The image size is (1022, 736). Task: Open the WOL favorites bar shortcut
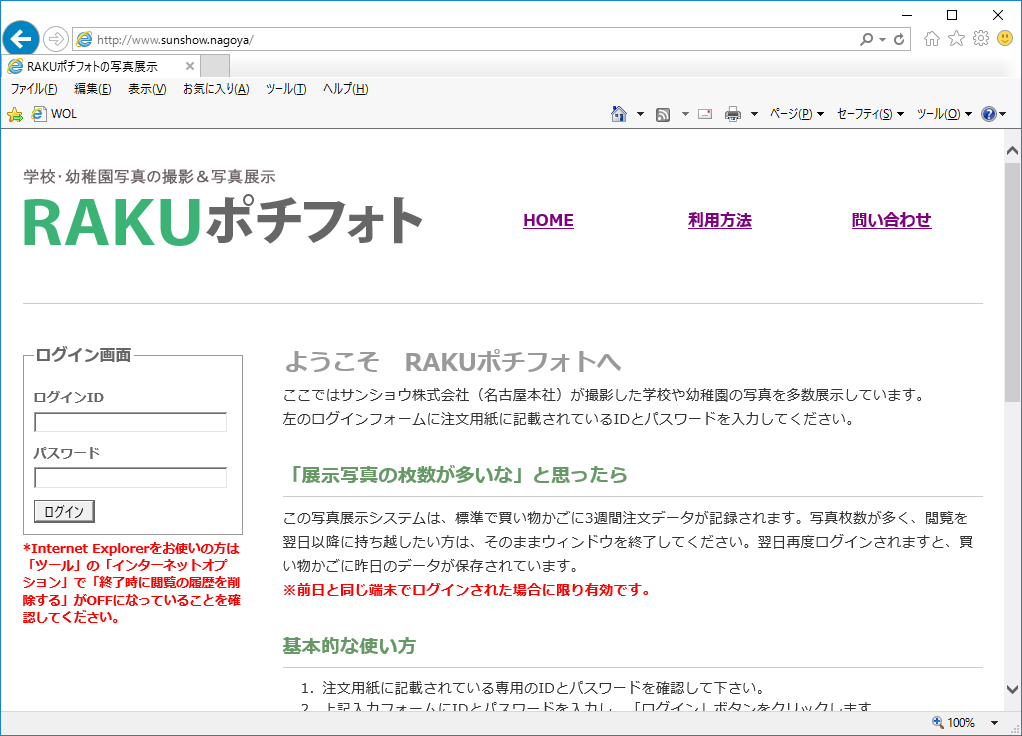(x=55, y=114)
